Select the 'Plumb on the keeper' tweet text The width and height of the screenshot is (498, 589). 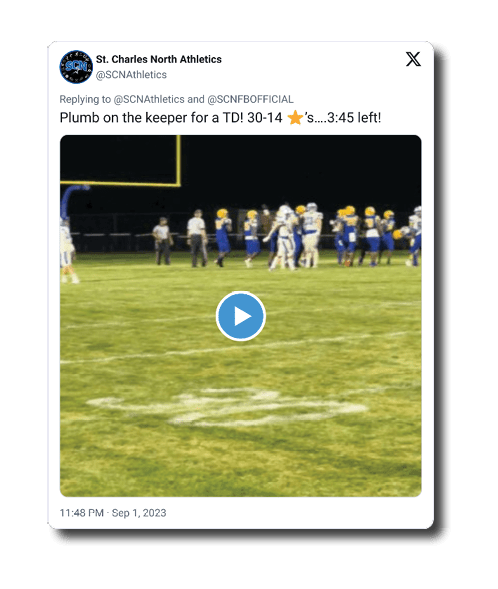[x=220, y=118]
